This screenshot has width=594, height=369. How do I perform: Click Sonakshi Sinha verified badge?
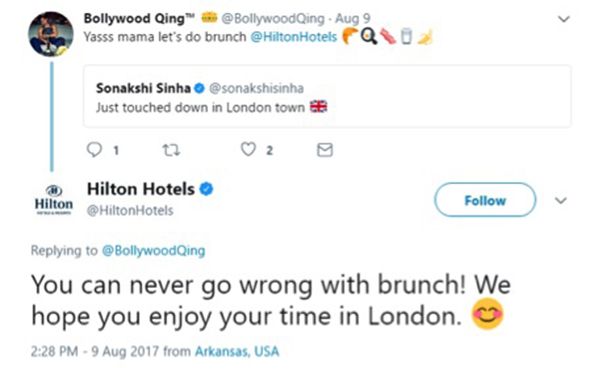pyautogui.click(x=199, y=89)
